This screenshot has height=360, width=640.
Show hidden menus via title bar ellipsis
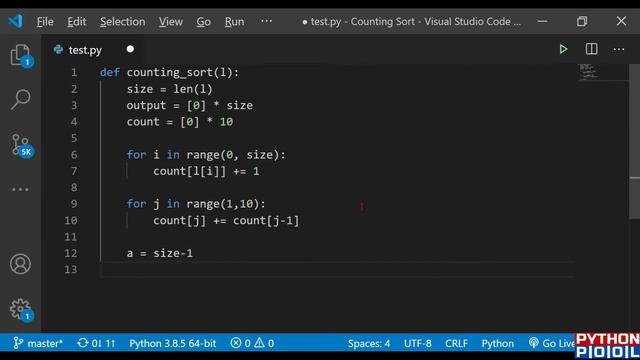(x=267, y=21)
